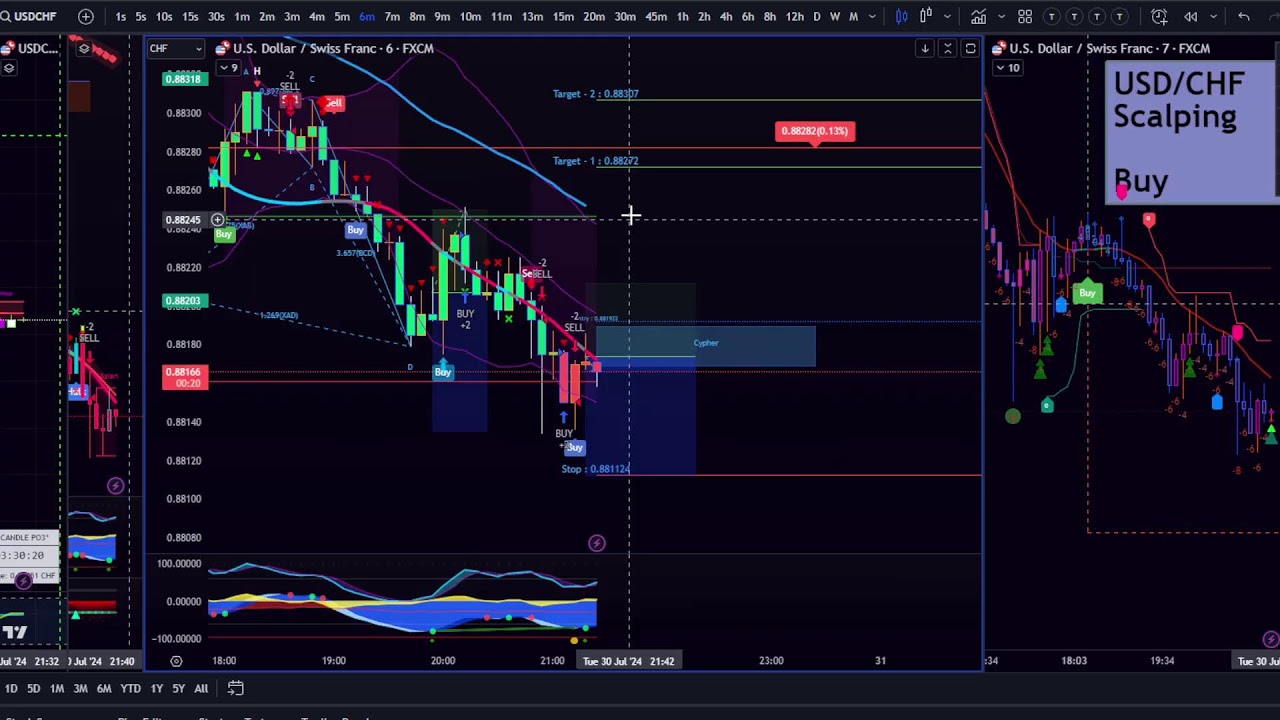Click the layers icon in left chart

(9, 68)
